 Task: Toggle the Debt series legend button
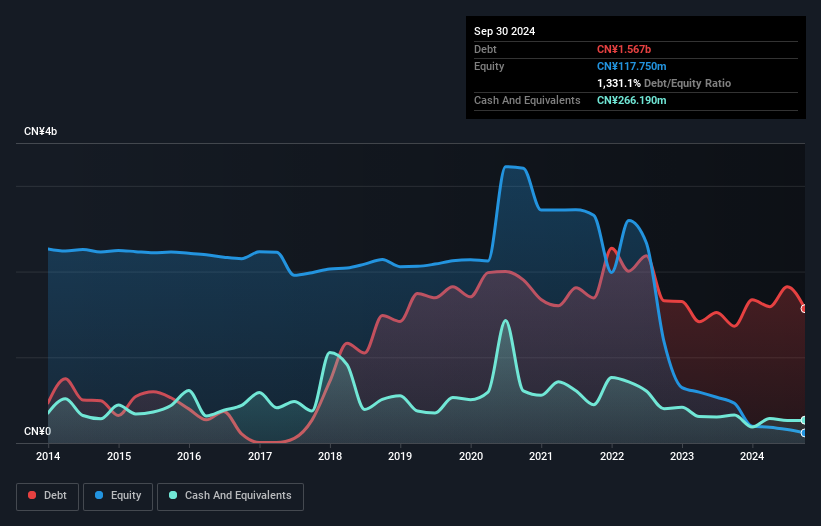point(47,496)
